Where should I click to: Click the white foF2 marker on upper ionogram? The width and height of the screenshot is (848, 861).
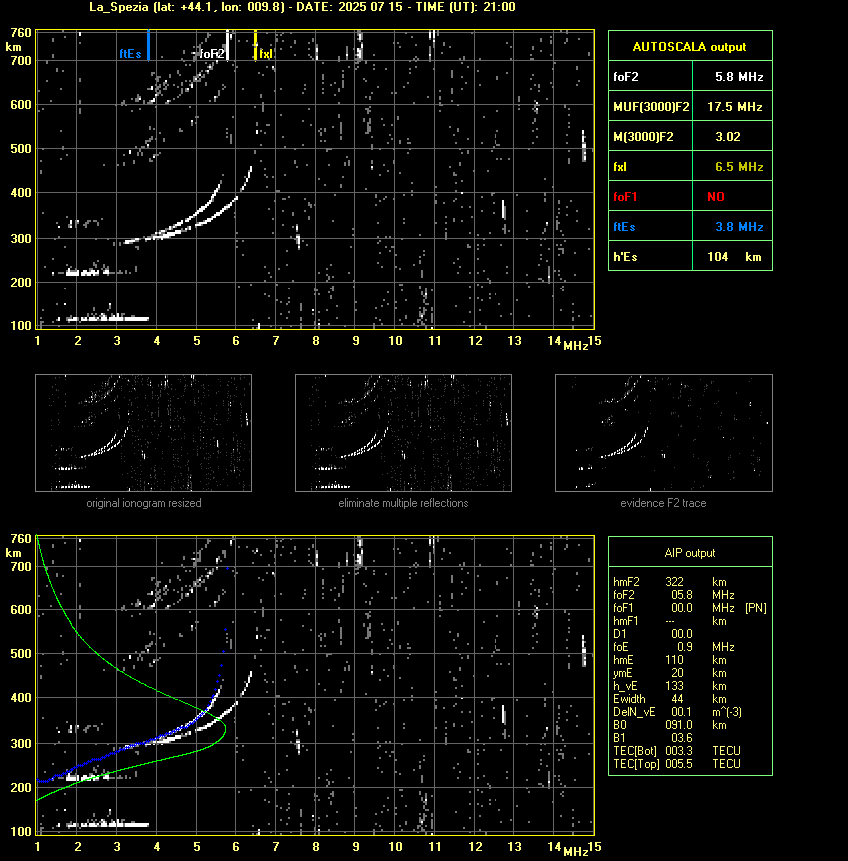(227, 45)
